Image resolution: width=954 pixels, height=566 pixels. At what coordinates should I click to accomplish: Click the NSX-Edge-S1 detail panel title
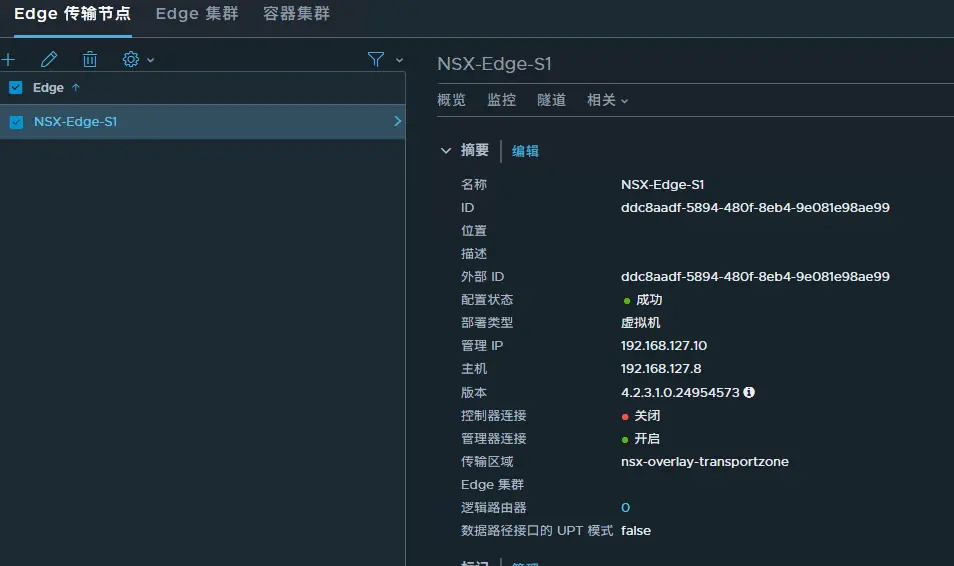(x=494, y=64)
